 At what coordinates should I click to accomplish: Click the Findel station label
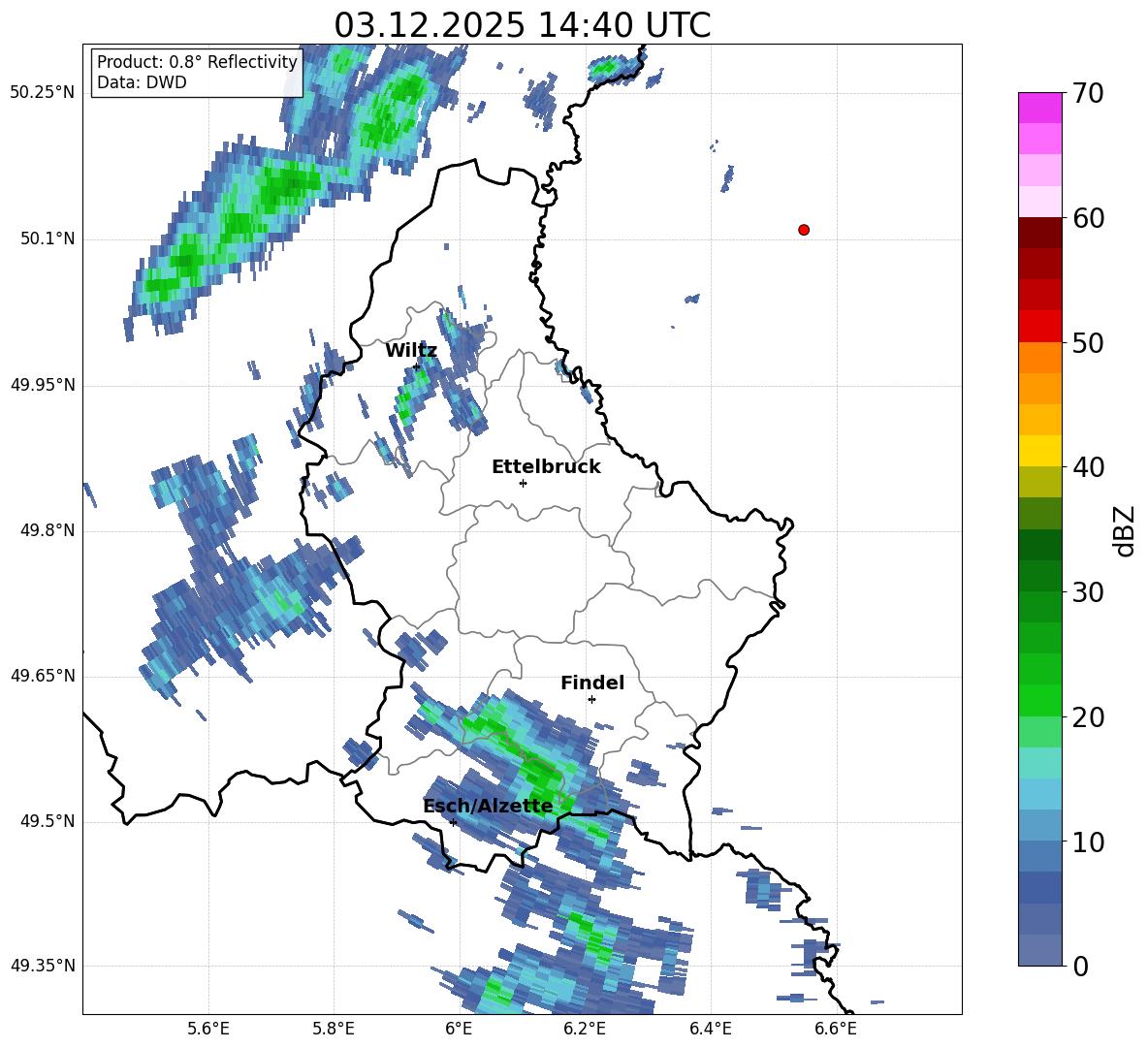(x=592, y=683)
